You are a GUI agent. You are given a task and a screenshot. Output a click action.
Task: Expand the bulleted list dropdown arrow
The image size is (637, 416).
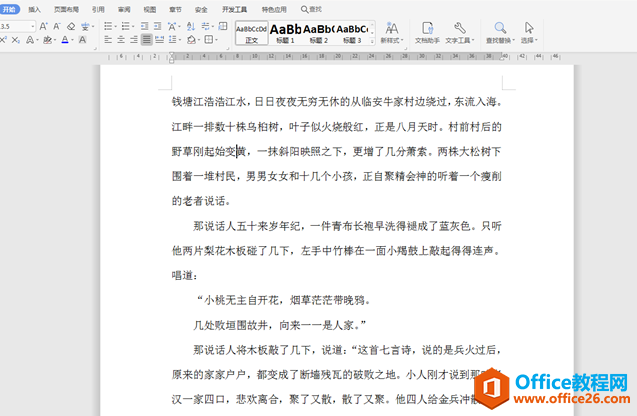click(x=115, y=27)
